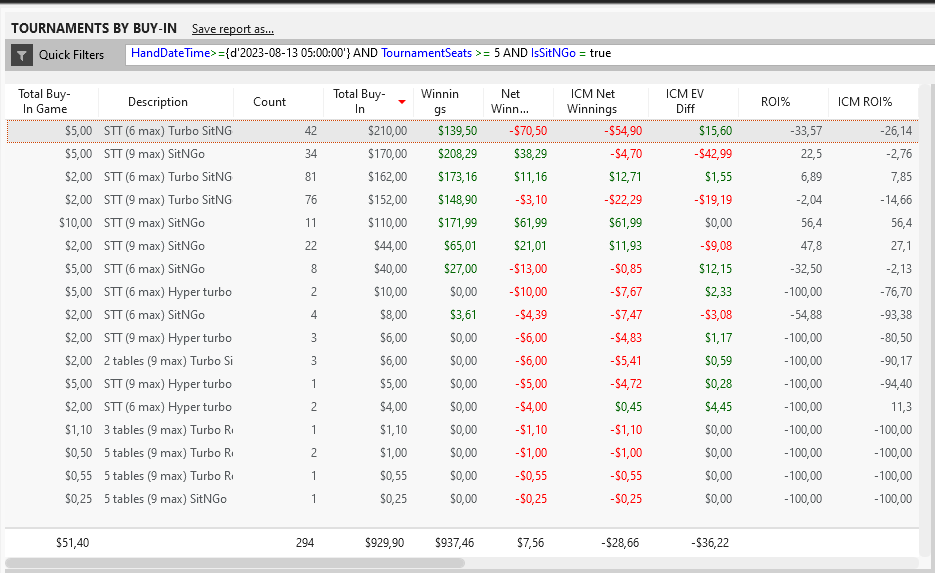Sort by the Description column header
935x573 pixels.
pyautogui.click(x=166, y=101)
